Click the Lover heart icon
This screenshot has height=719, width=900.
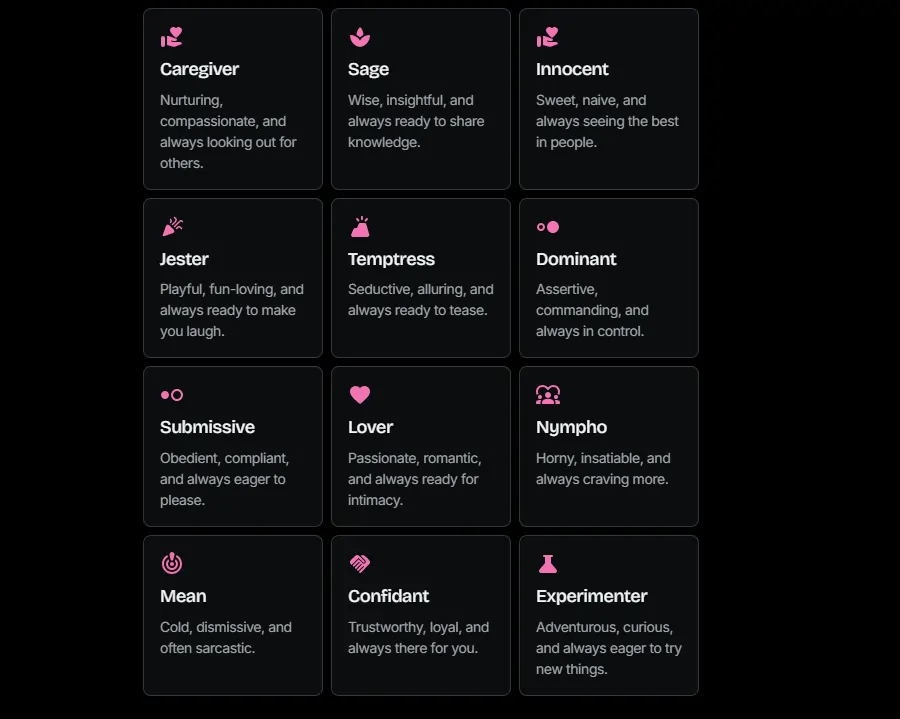click(359, 394)
